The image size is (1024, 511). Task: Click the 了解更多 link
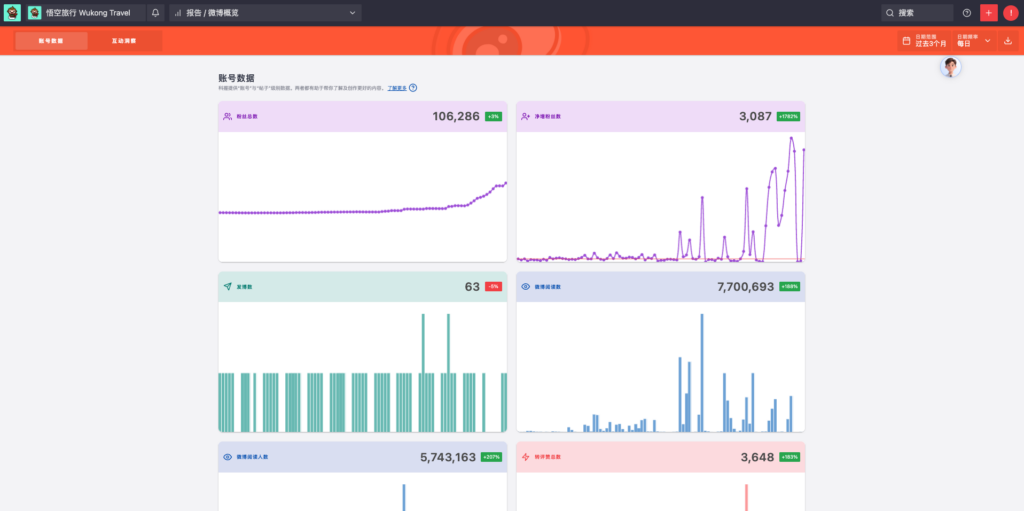click(397, 88)
